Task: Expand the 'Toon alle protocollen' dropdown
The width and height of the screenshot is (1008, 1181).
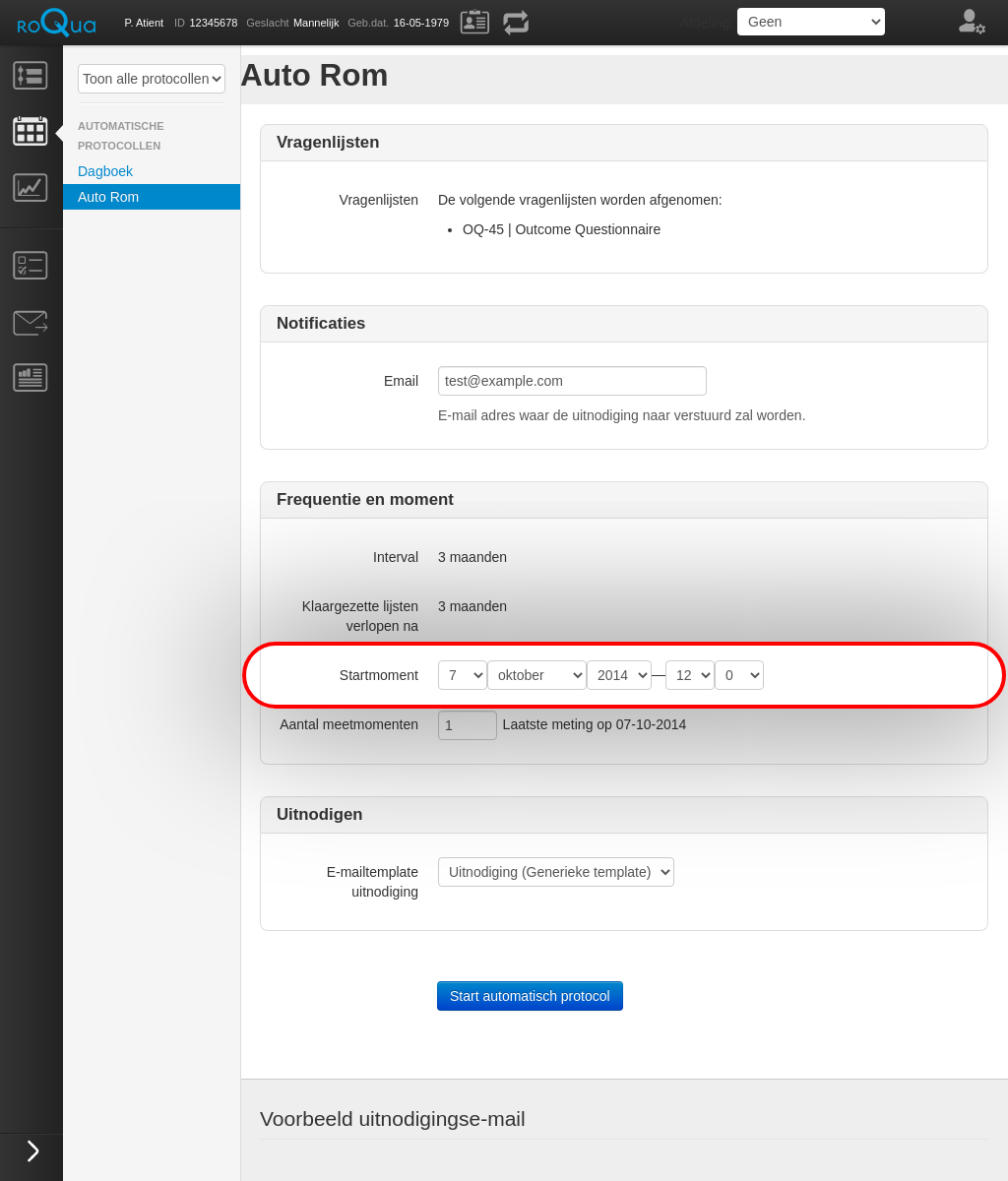Action: point(152,79)
